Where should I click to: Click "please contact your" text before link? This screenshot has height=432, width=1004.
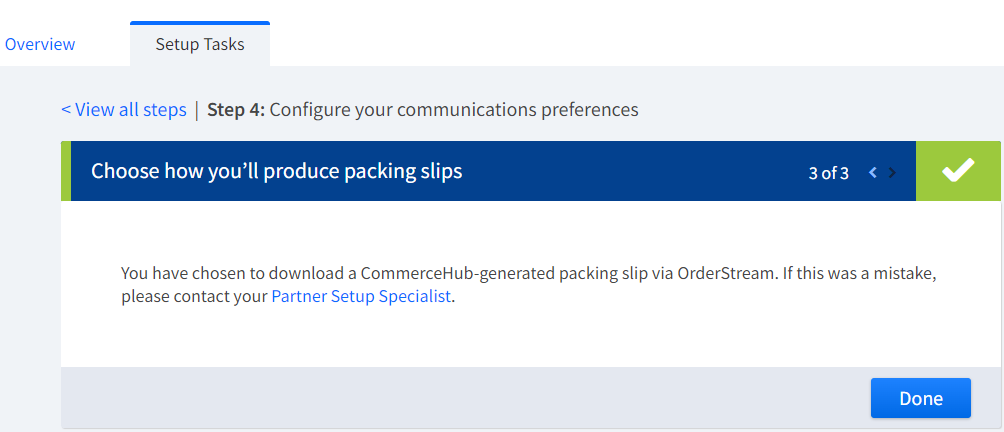pyautogui.click(x=194, y=297)
